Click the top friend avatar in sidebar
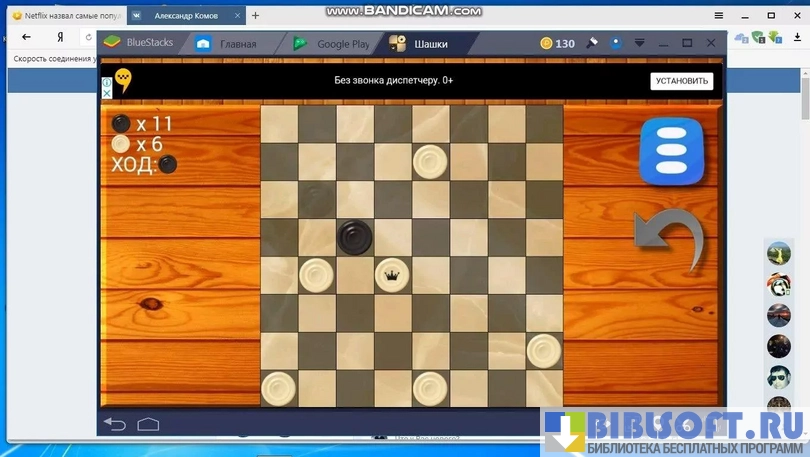Viewport: 810px width, 457px height. [x=779, y=253]
